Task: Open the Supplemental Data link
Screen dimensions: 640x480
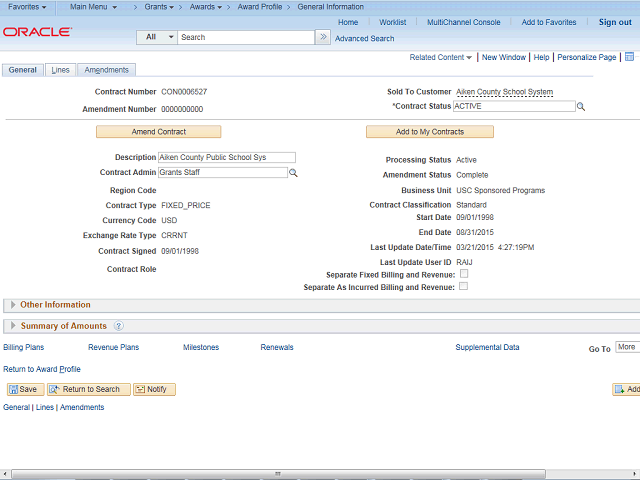Action: coord(487,347)
